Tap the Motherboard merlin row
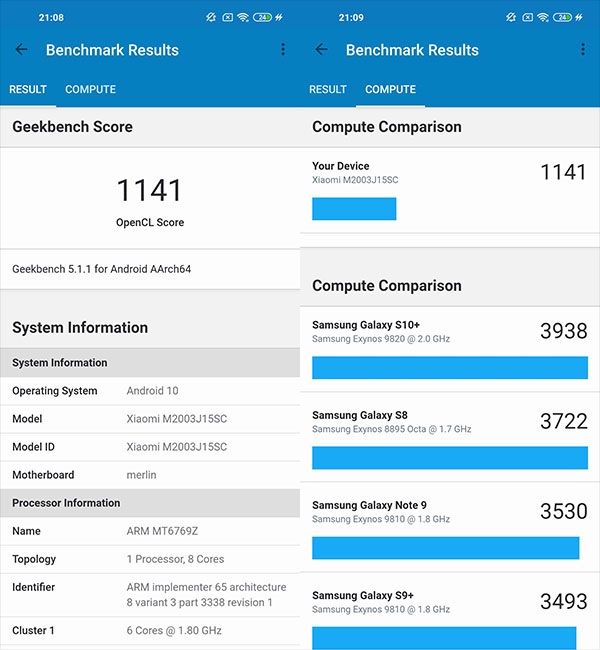Screen dimensions: 600x650 [x=150, y=475]
